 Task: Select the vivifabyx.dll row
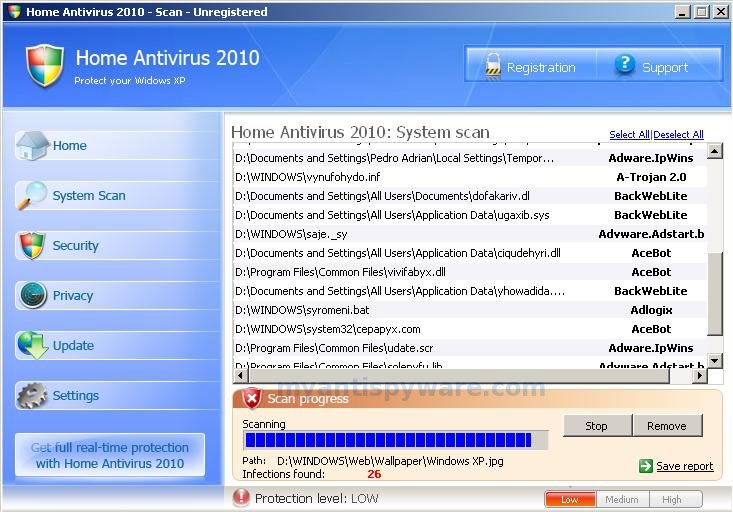click(470, 272)
